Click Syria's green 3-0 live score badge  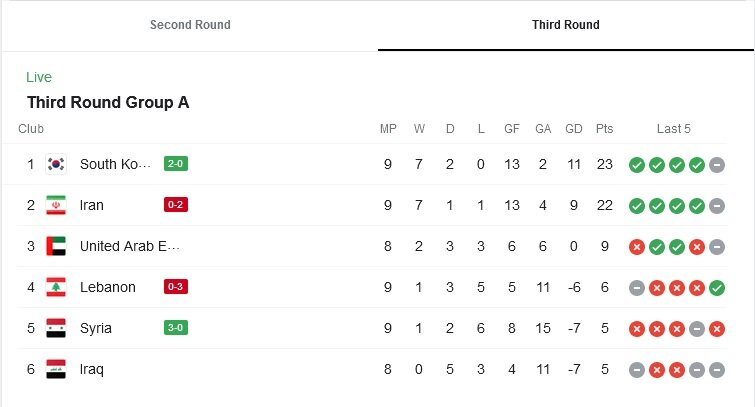[176, 328]
